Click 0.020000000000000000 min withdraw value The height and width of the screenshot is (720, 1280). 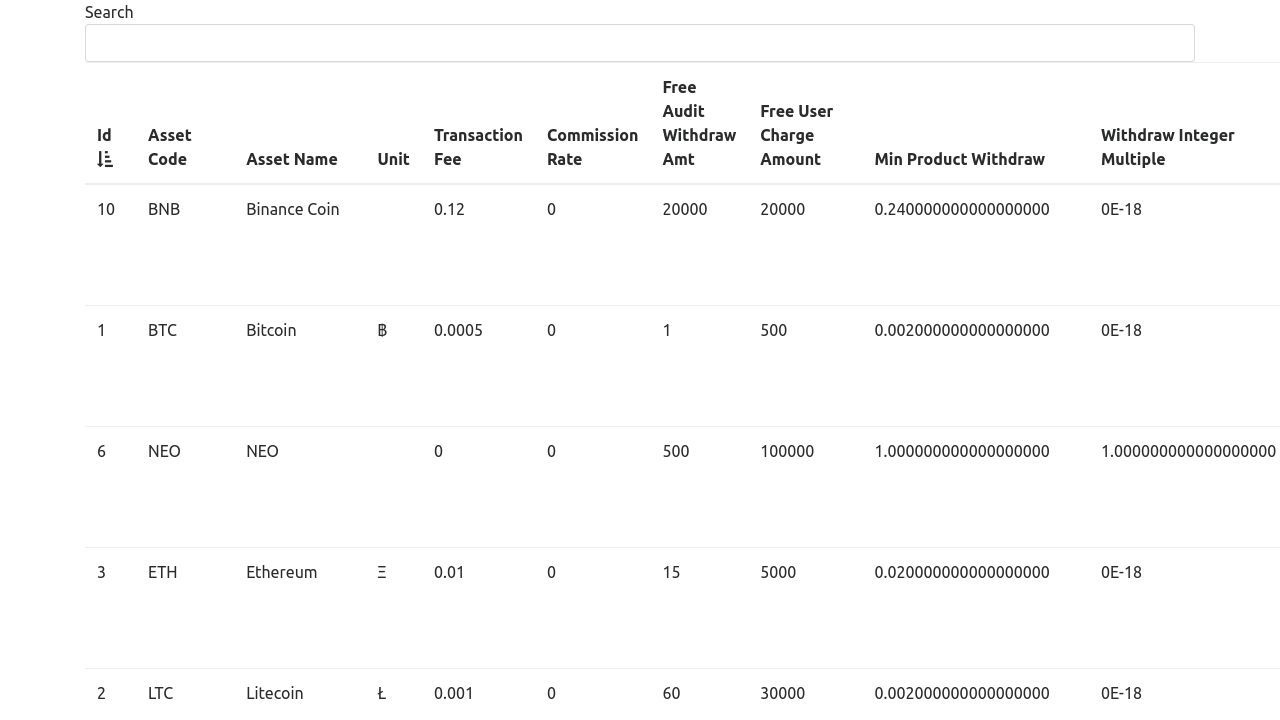coord(962,572)
